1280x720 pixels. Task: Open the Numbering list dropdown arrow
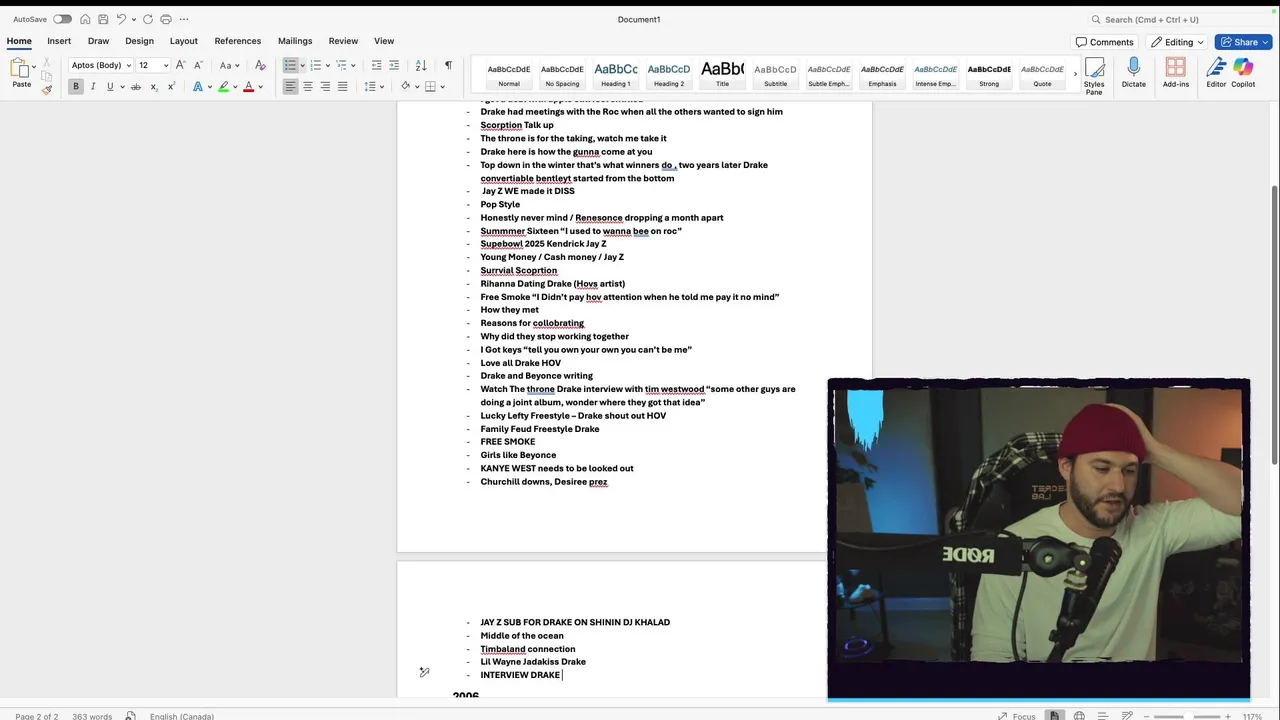coord(329,65)
